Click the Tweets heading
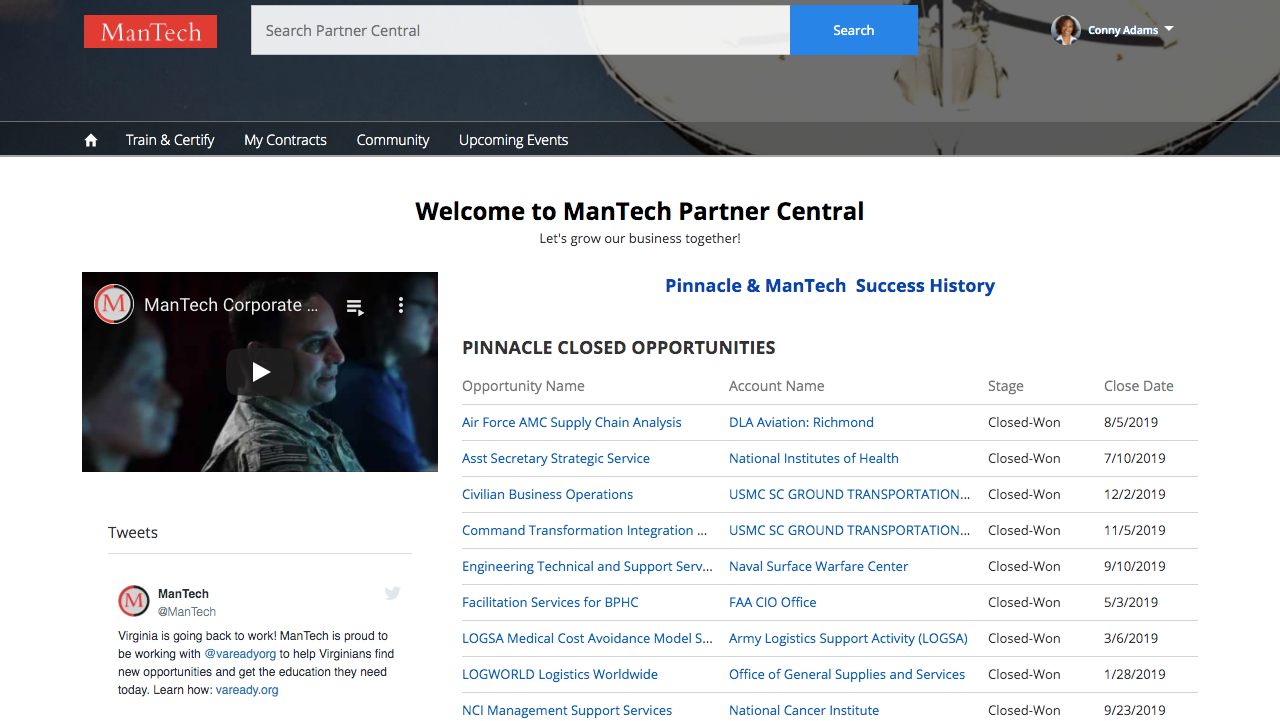 pyautogui.click(x=133, y=532)
